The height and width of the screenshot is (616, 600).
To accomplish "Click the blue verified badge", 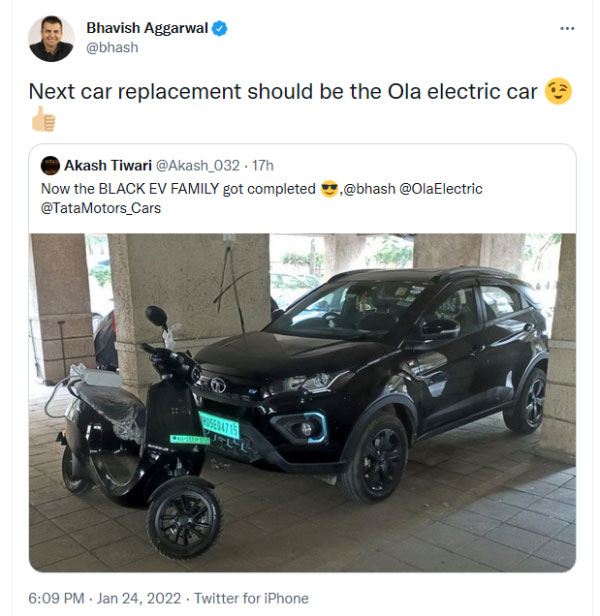I will (x=219, y=28).
